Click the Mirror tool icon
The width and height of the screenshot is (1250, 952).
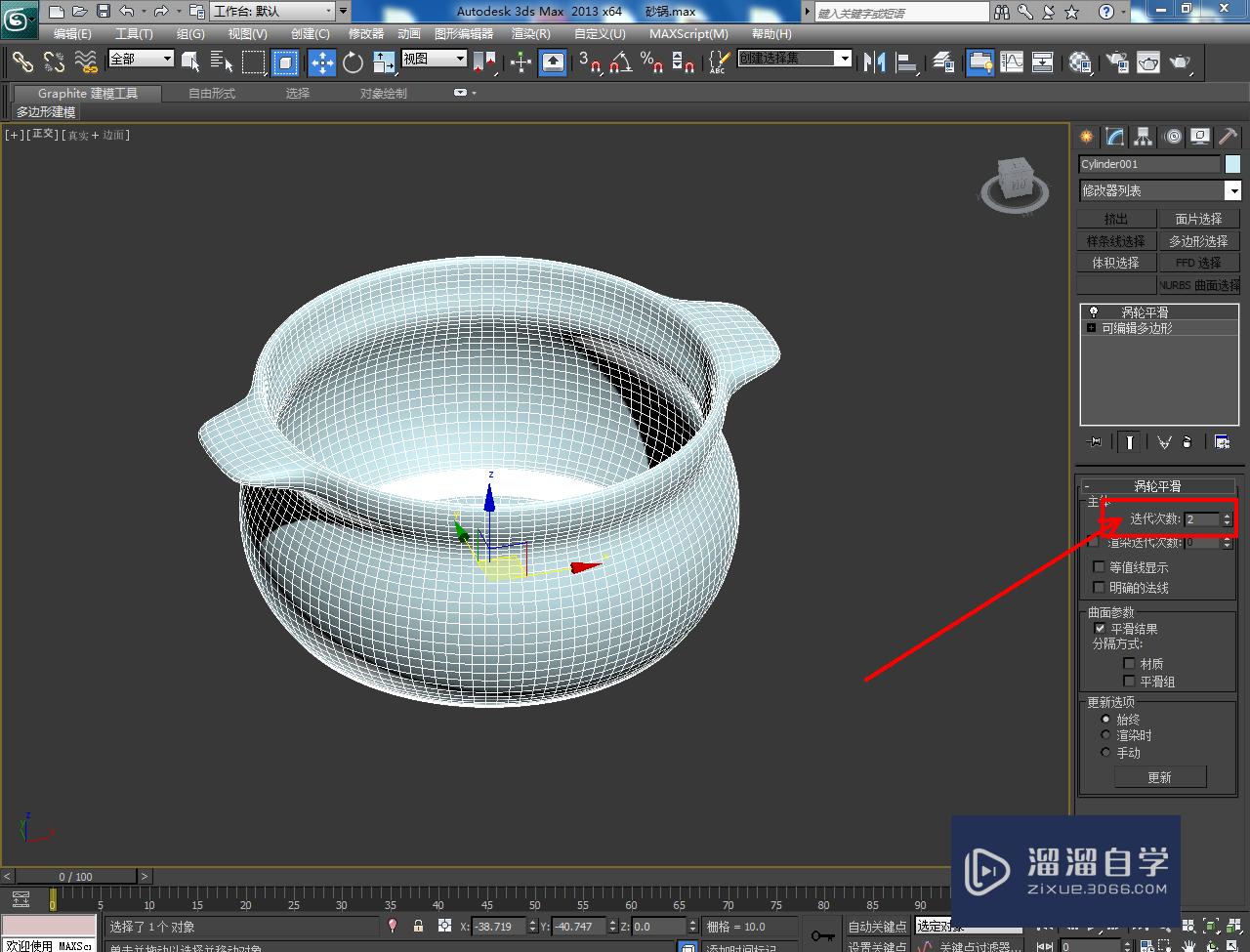click(874, 62)
